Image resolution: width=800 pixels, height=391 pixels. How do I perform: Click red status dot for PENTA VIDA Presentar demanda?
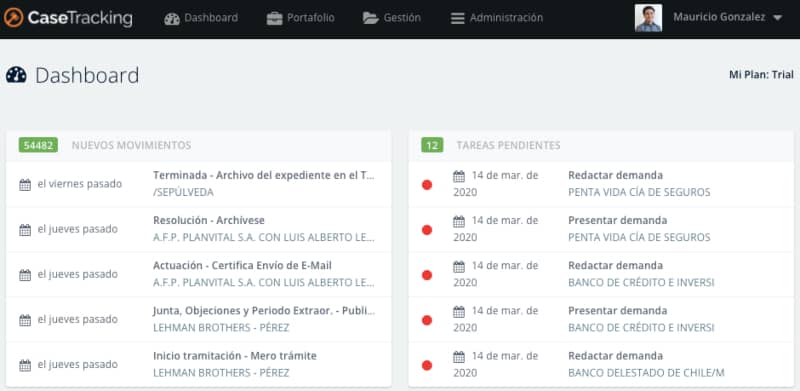(427, 230)
